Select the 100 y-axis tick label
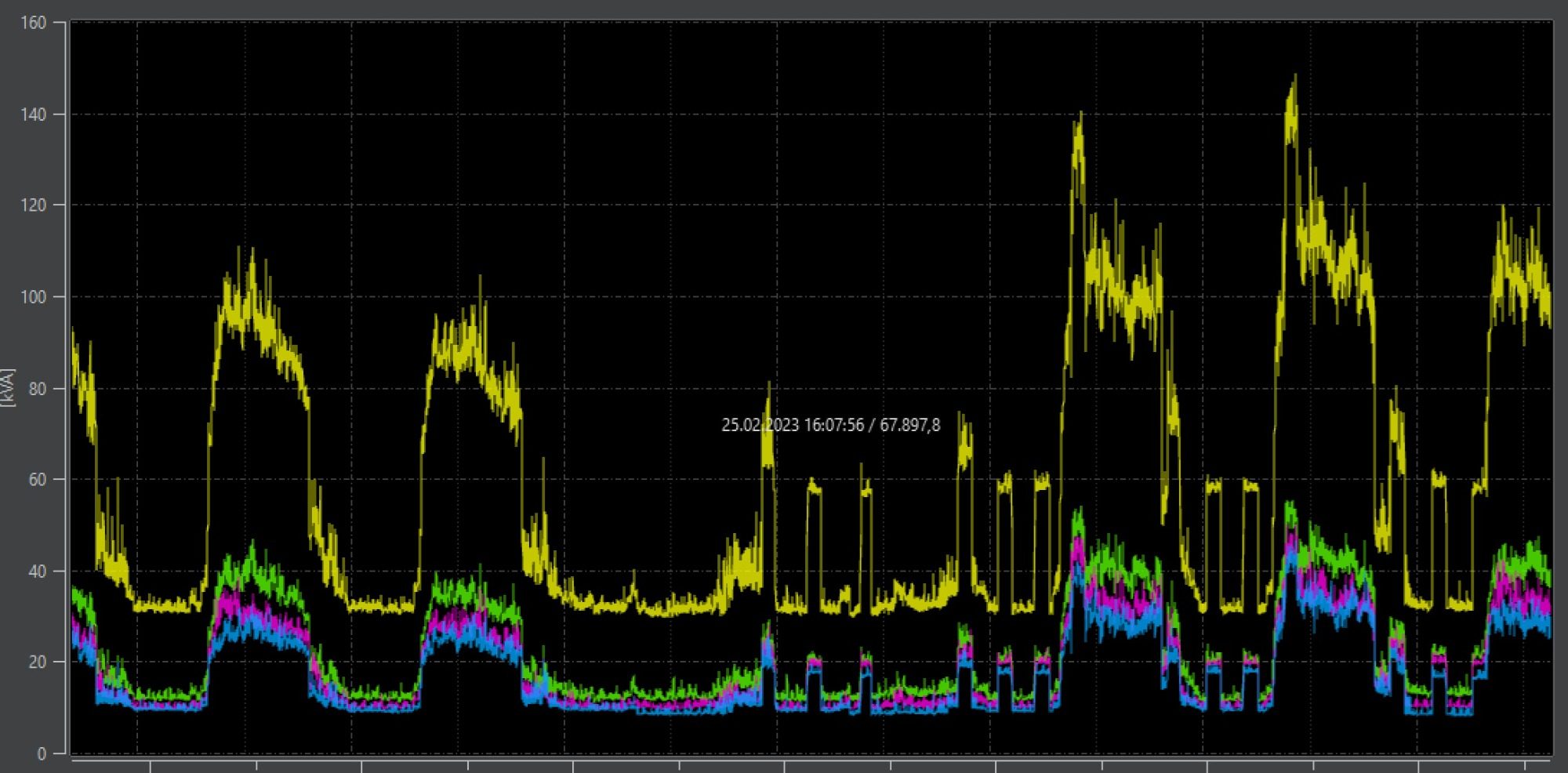This screenshot has width=1568, height=773. [33, 297]
